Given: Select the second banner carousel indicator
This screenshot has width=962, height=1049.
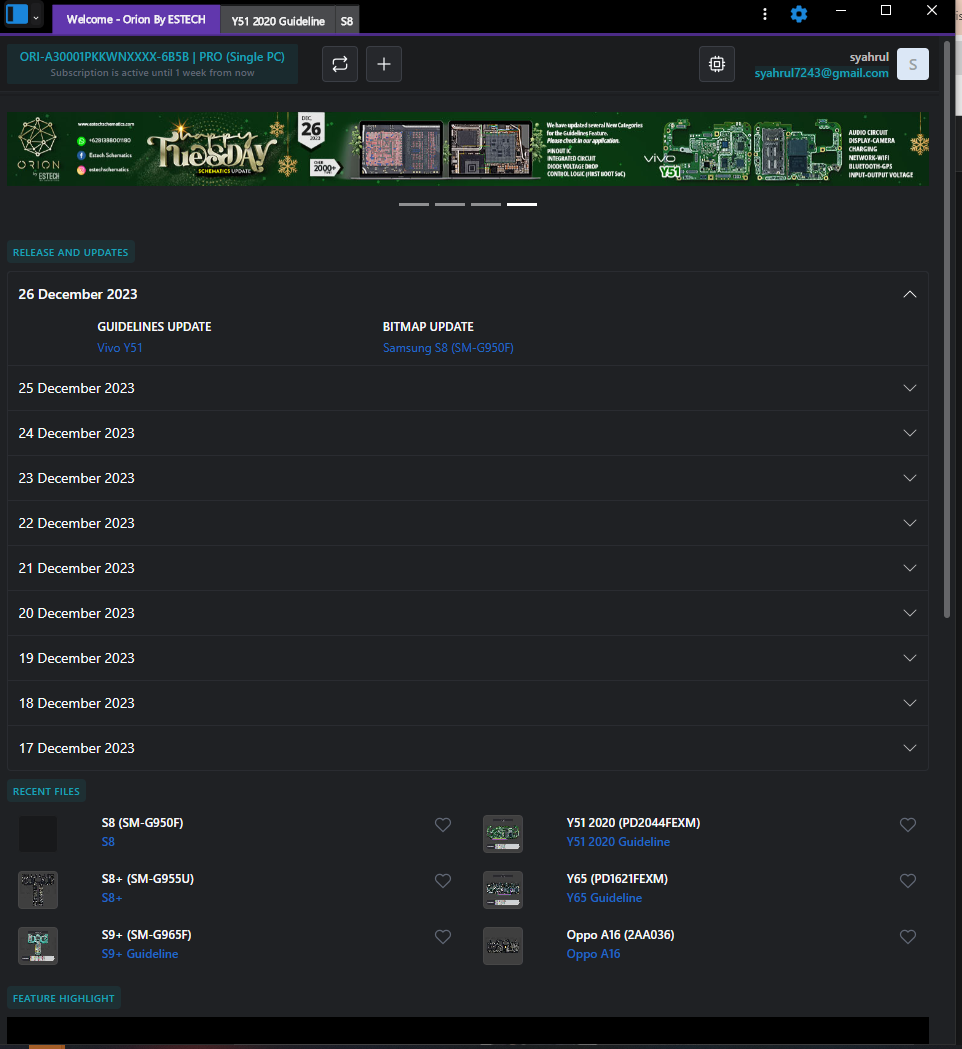Looking at the screenshot, I should point(450,204).
